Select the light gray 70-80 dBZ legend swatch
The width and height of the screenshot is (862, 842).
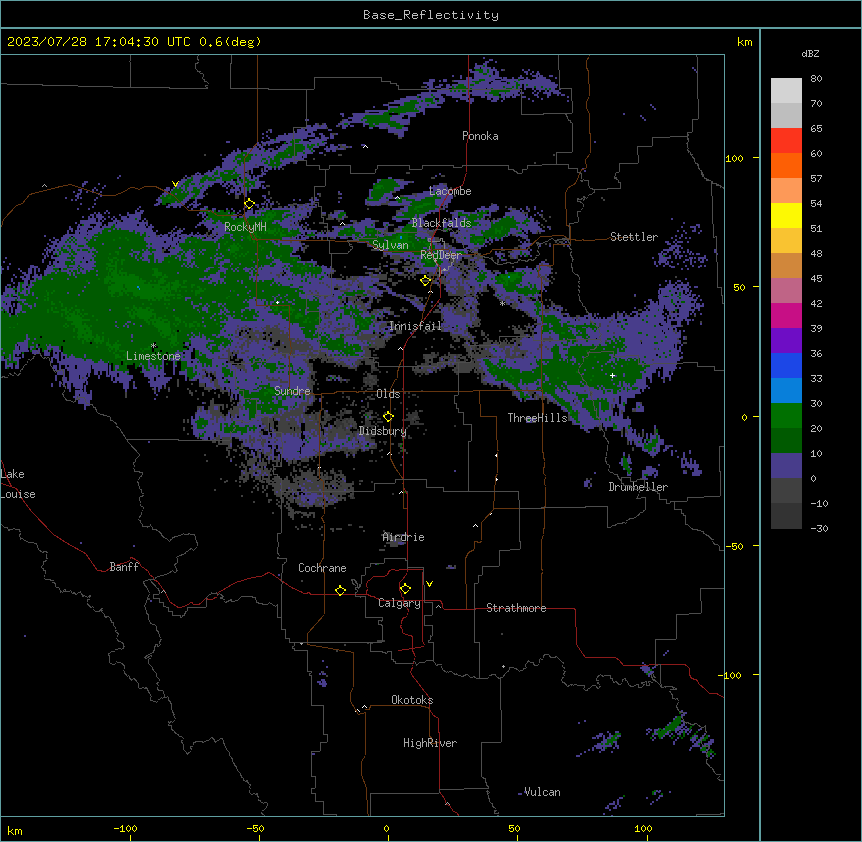coord(786,91)
